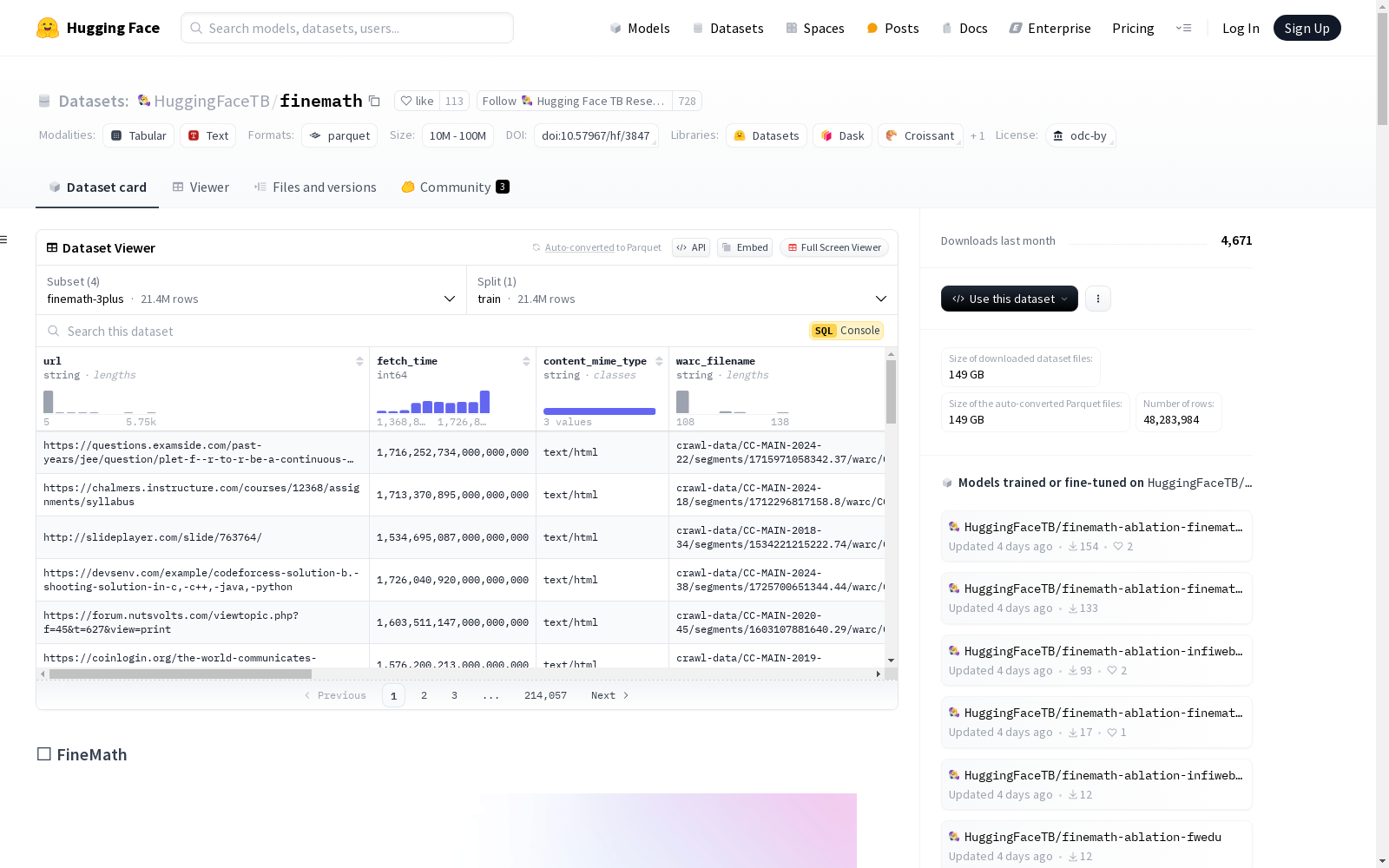Open the Posts navigation item
Image resolution: width=1389 pixels, height=868 pixels.
892,28
